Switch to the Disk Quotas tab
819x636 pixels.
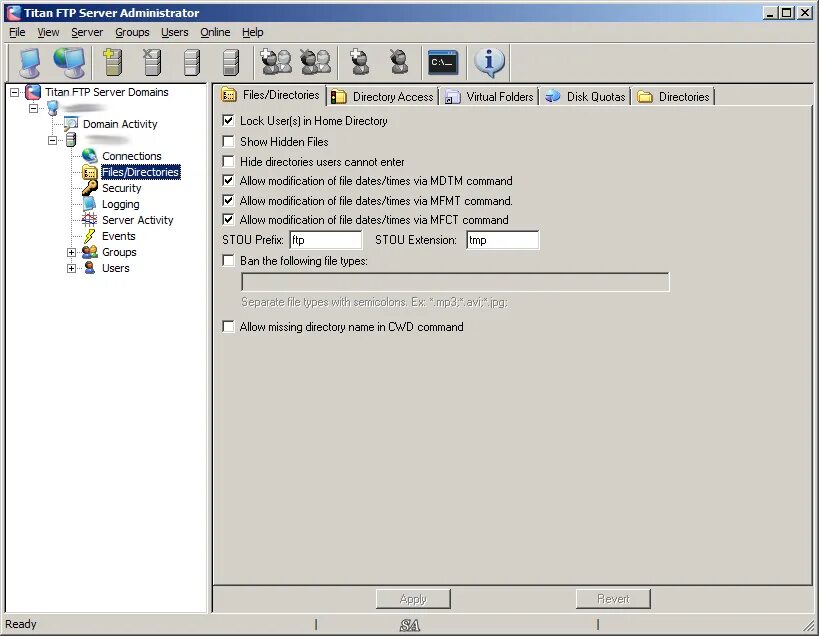point(585,97)
